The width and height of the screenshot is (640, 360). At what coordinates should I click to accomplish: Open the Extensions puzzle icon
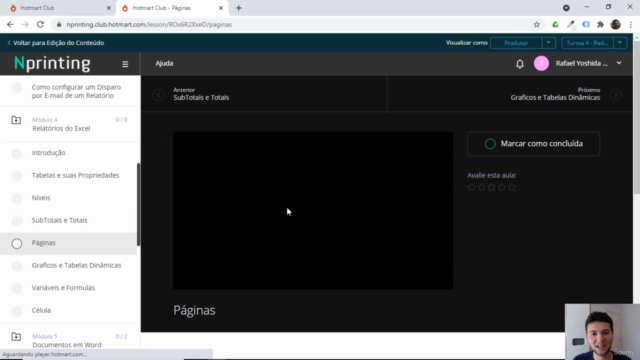(600, 24)
